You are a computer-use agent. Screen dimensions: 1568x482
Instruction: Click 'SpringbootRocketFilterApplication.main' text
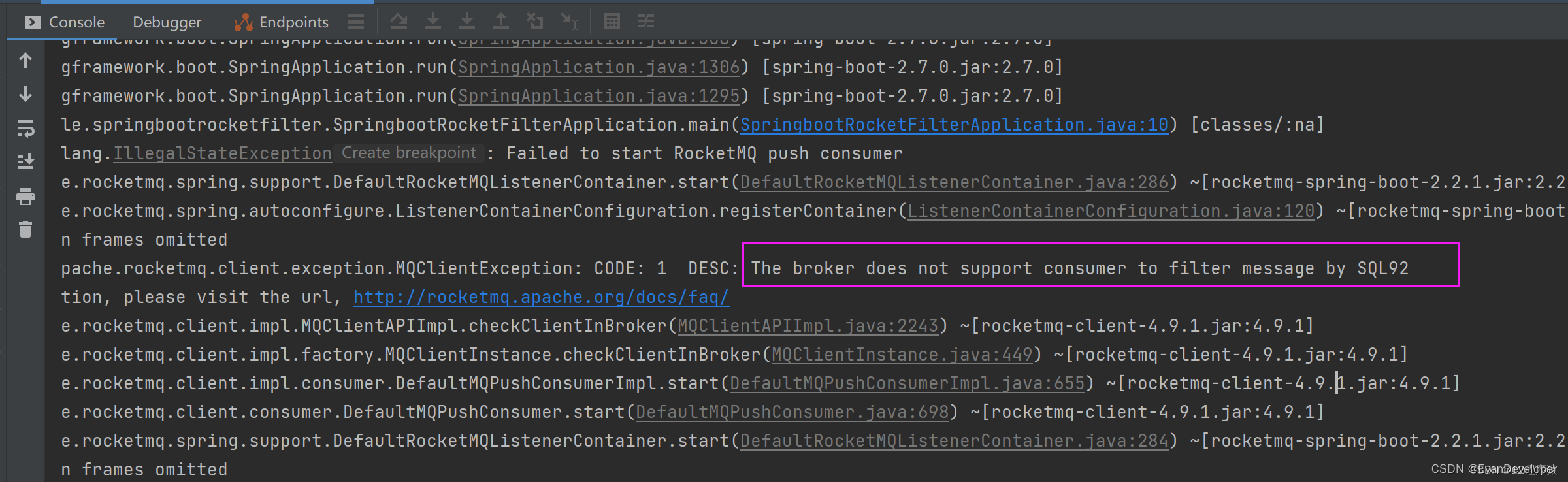pyautogui.click(x=531, y=125)
